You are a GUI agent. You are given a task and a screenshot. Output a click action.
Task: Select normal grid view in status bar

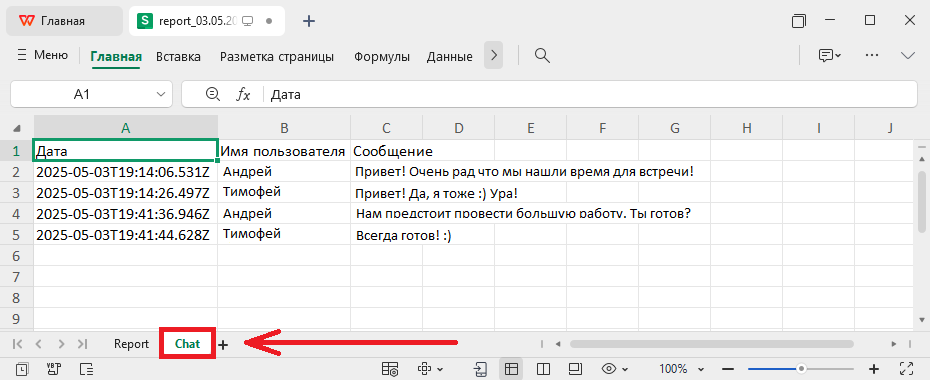coord(511,369)
